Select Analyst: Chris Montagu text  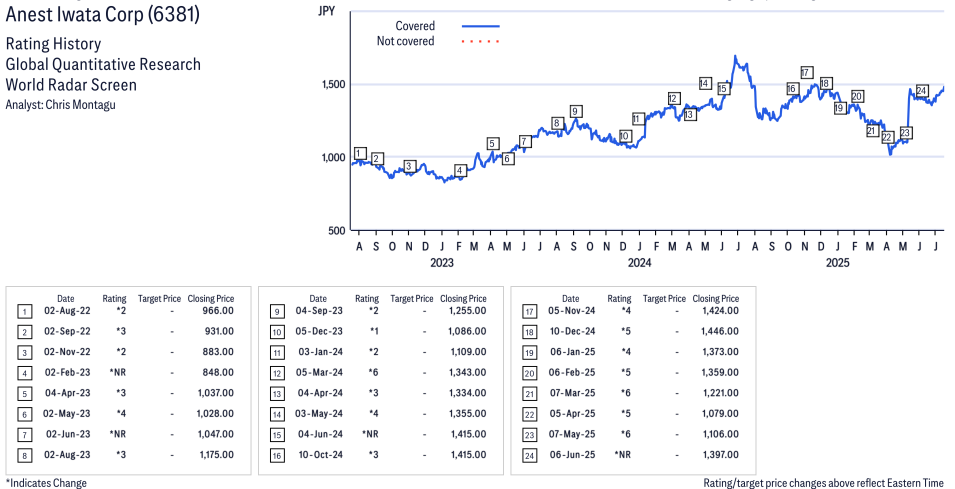pos(60,104)
